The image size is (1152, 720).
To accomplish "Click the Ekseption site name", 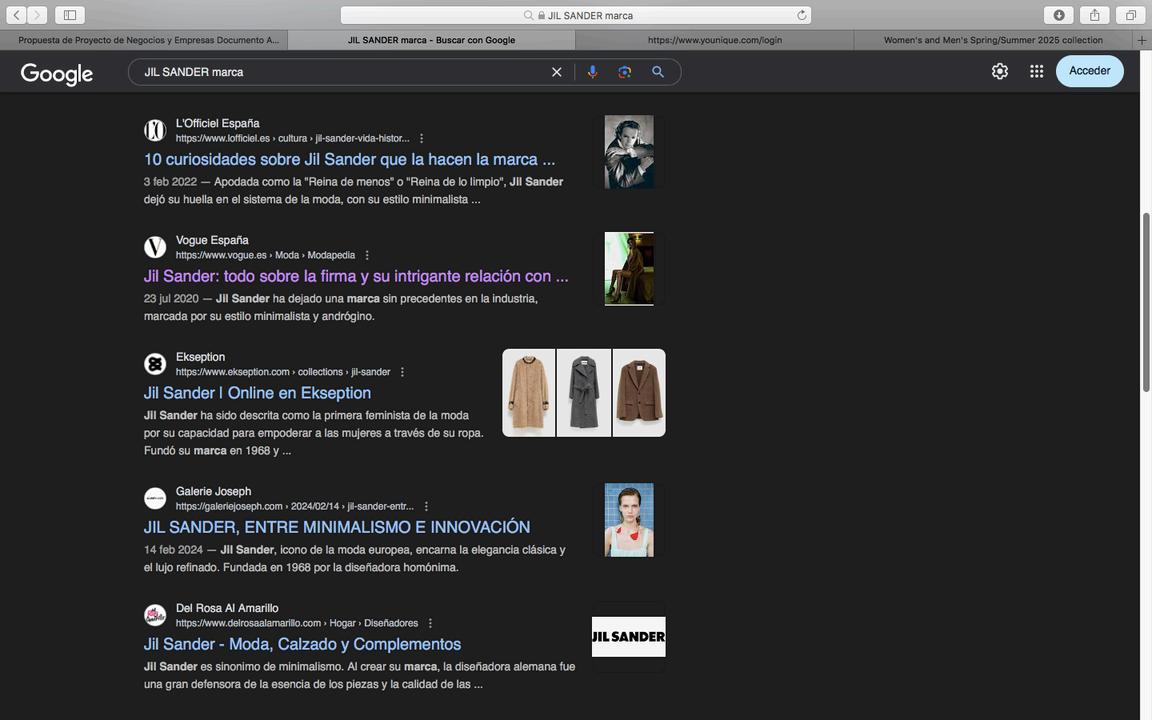I will click(200, 357).
